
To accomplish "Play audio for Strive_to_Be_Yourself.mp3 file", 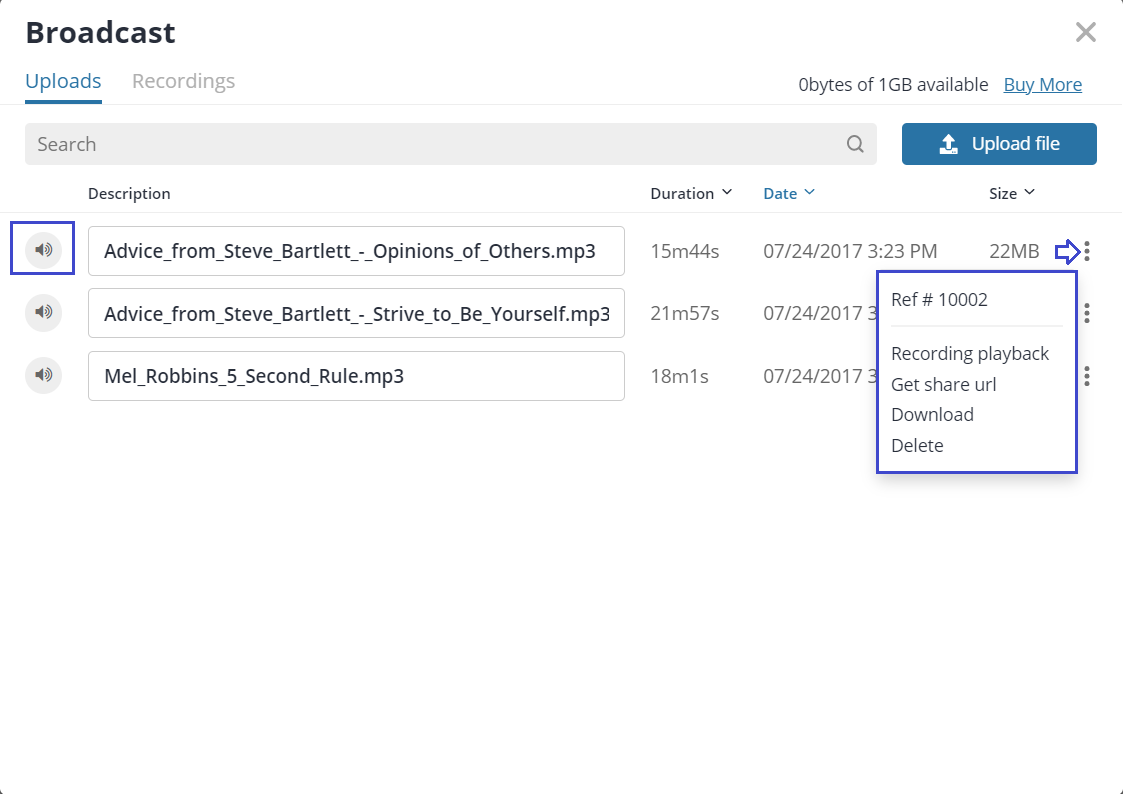I will (x=43, y=313).
